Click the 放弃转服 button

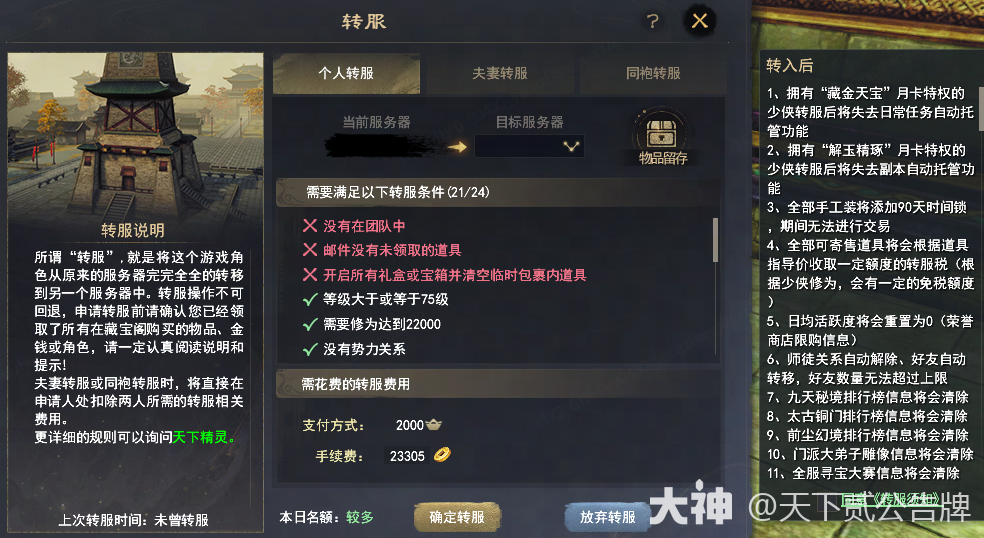coord(607,517)
